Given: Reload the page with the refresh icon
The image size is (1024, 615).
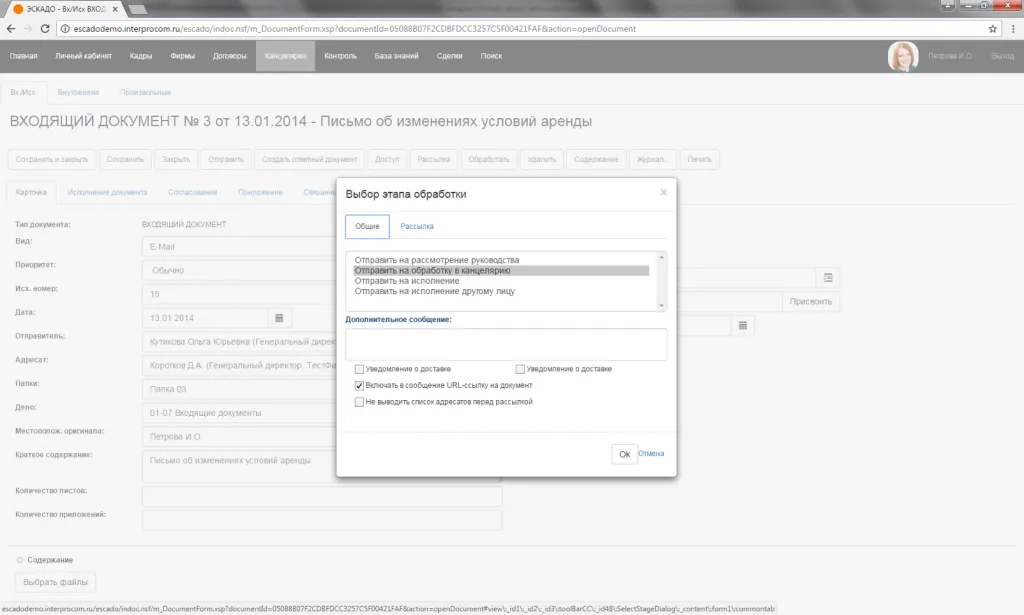Looking at the screenshot, I should point(49,29).
